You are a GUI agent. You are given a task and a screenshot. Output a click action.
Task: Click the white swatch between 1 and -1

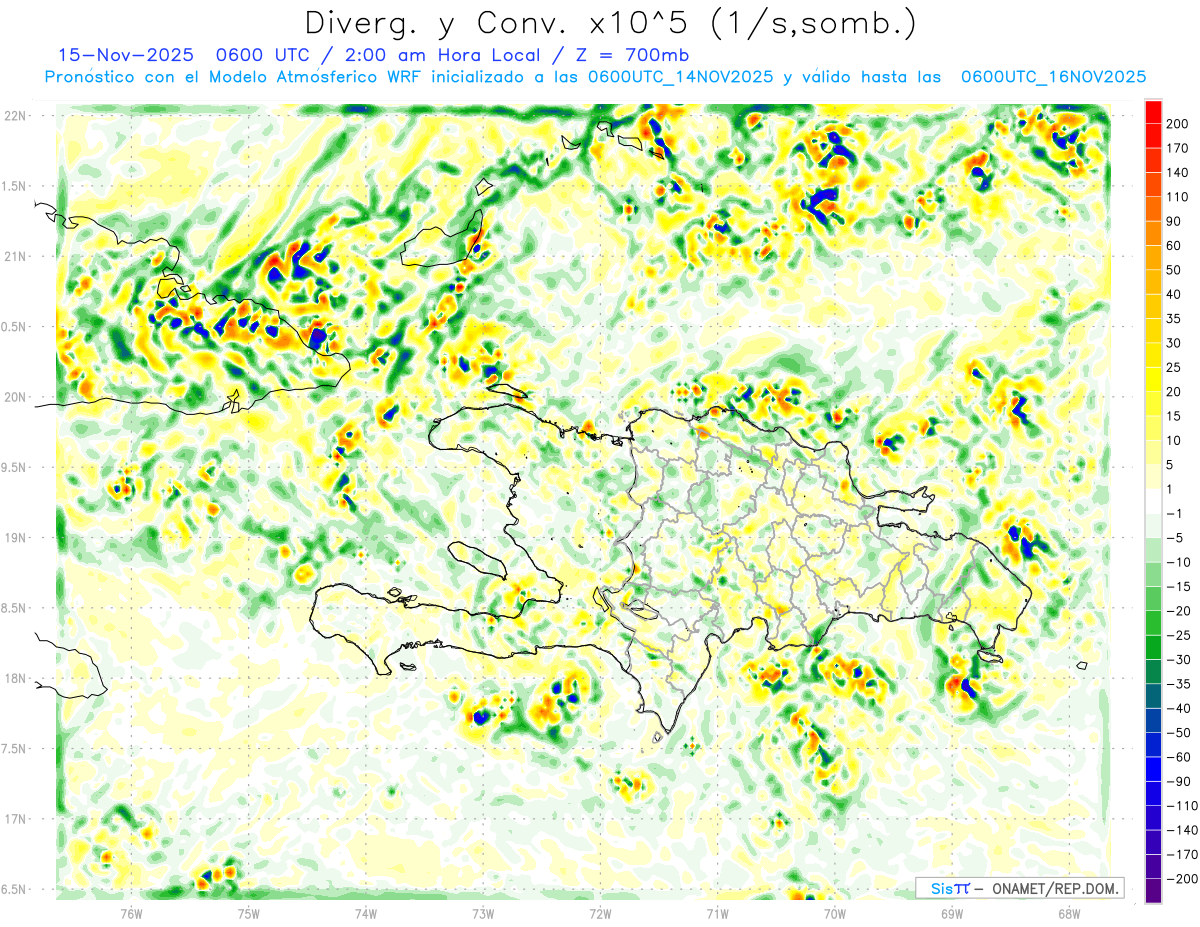1153,501
